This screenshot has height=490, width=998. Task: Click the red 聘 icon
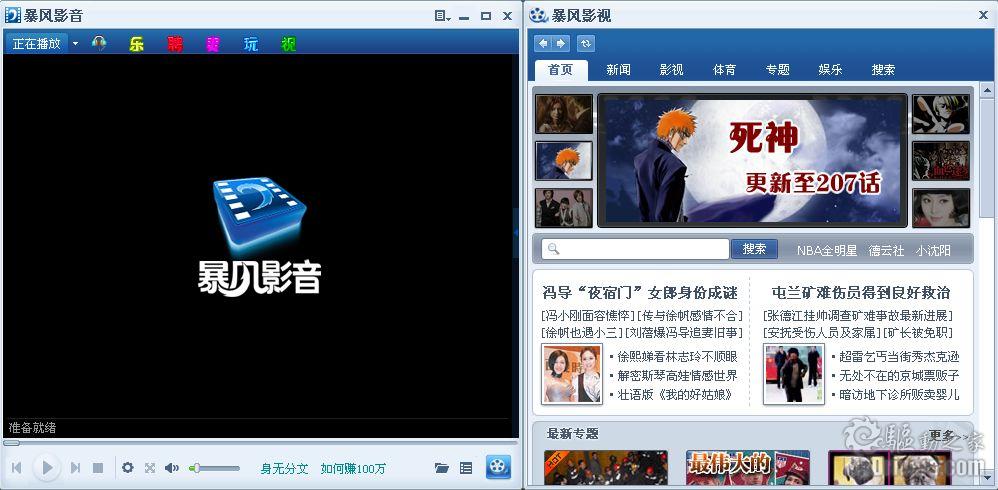pyautogui.click(x=175, y=44)
